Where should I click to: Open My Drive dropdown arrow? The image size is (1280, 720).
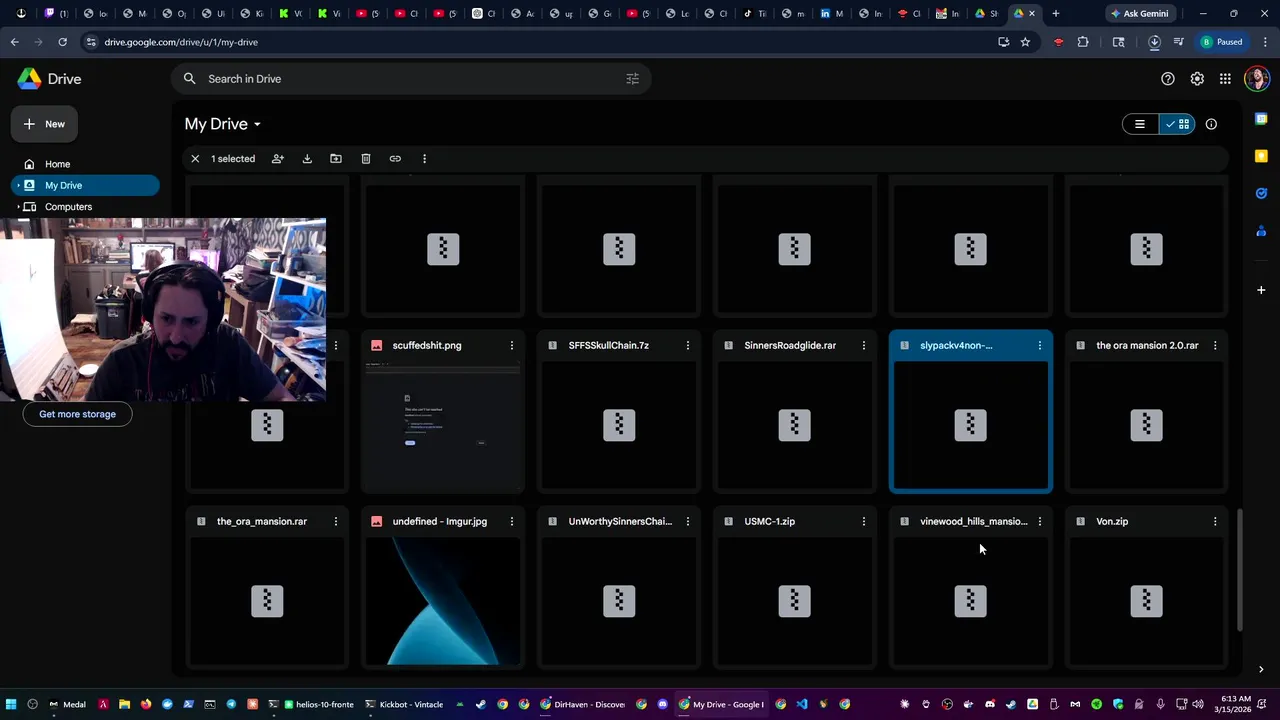[x=257, y=124]
